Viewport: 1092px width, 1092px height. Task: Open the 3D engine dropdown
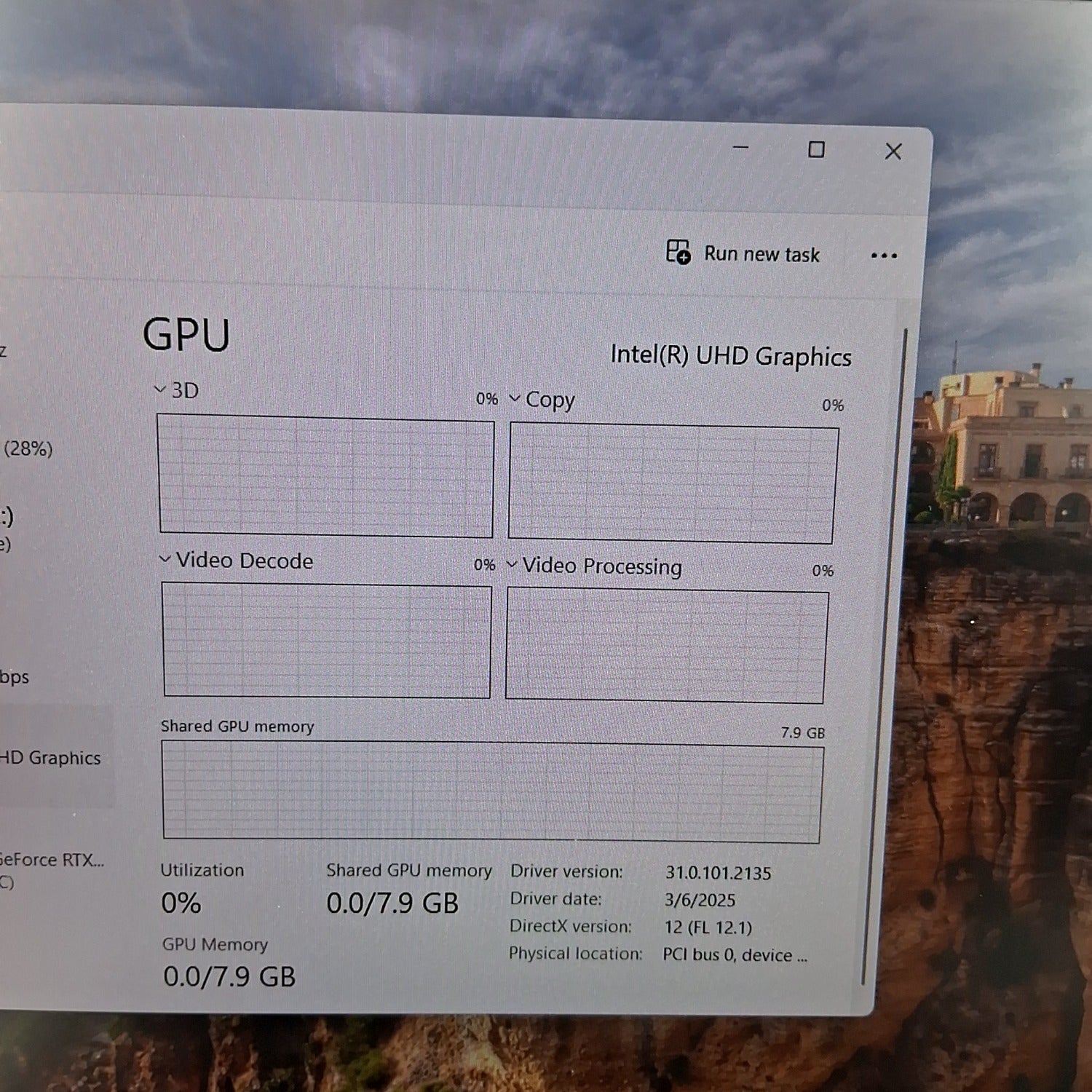(x=177, y=390)
